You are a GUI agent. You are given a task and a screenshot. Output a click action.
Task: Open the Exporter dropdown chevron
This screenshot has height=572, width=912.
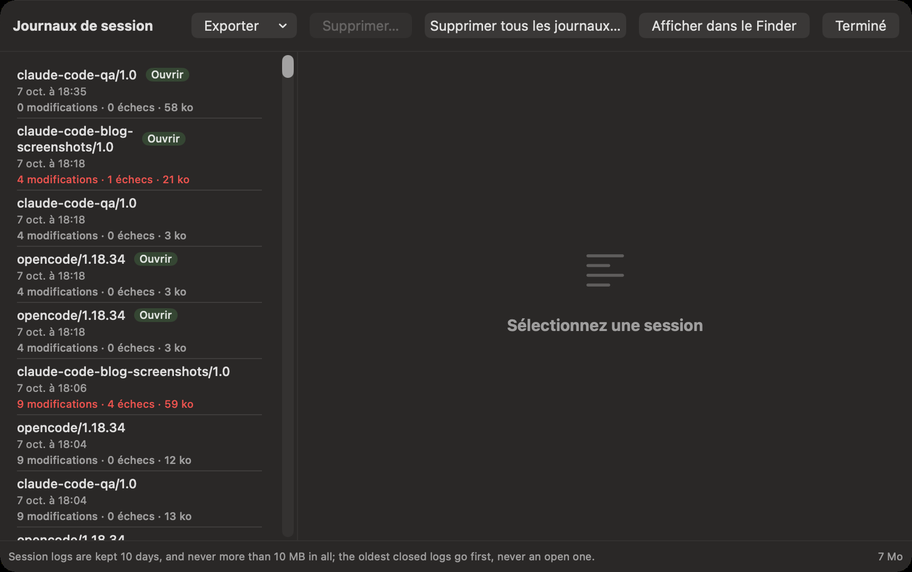[283, 26]
